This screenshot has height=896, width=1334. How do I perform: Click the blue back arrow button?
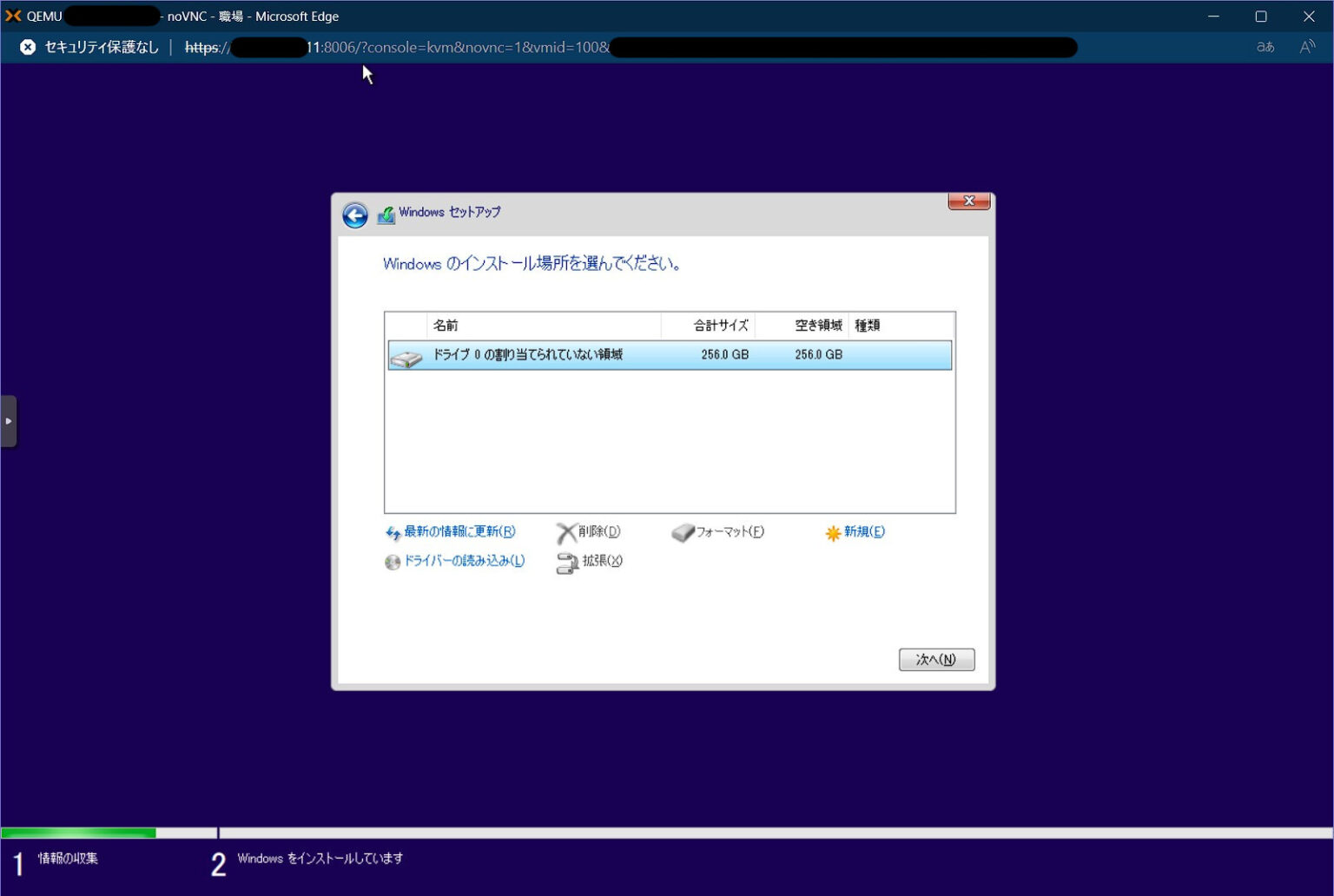(x=354, y=215)
